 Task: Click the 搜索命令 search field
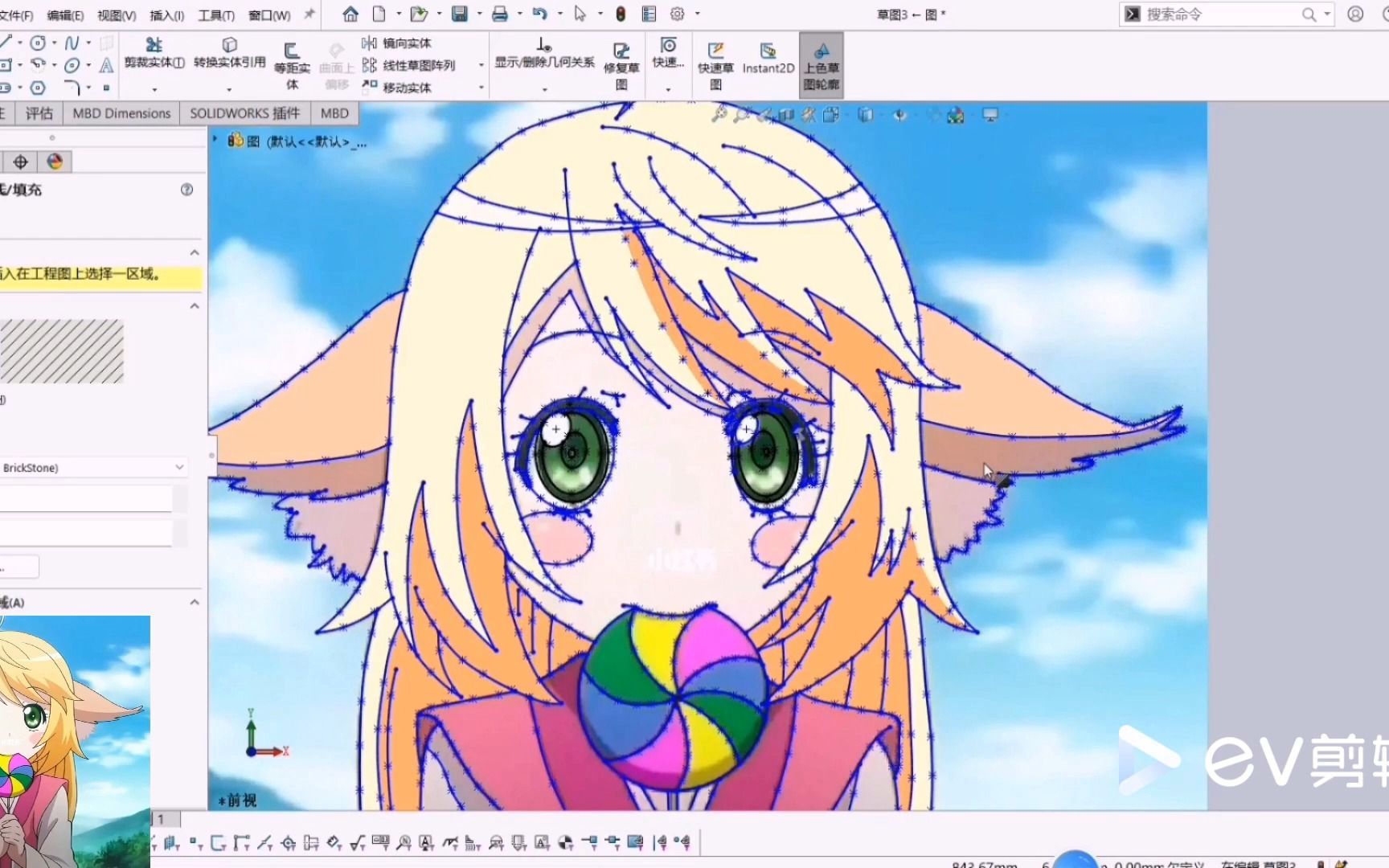tap(1225, 14)
